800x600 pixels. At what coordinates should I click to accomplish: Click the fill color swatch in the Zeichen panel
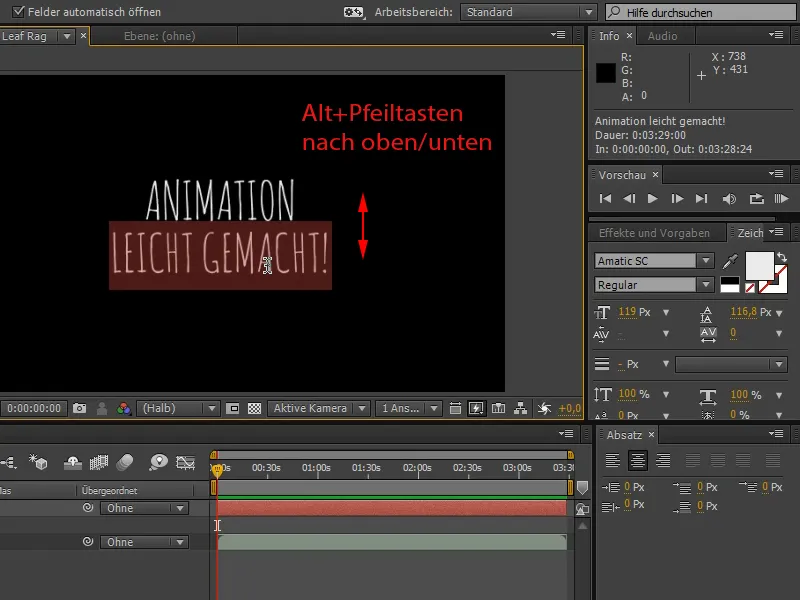[762, 263]
